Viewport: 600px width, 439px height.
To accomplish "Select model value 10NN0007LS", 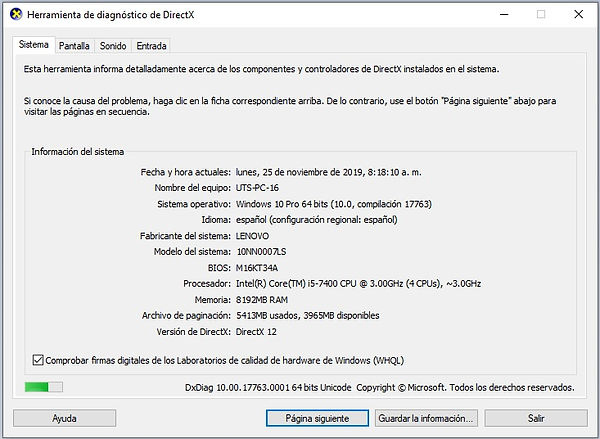I will coord(262,252).
